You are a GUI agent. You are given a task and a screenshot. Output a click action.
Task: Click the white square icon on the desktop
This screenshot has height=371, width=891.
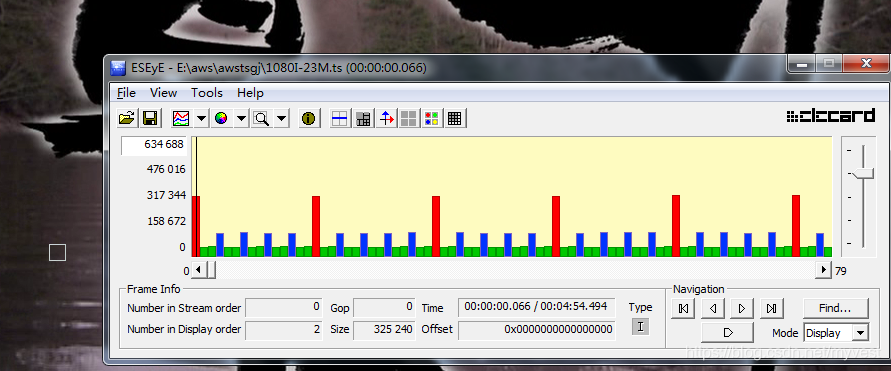tap(57, 252)
